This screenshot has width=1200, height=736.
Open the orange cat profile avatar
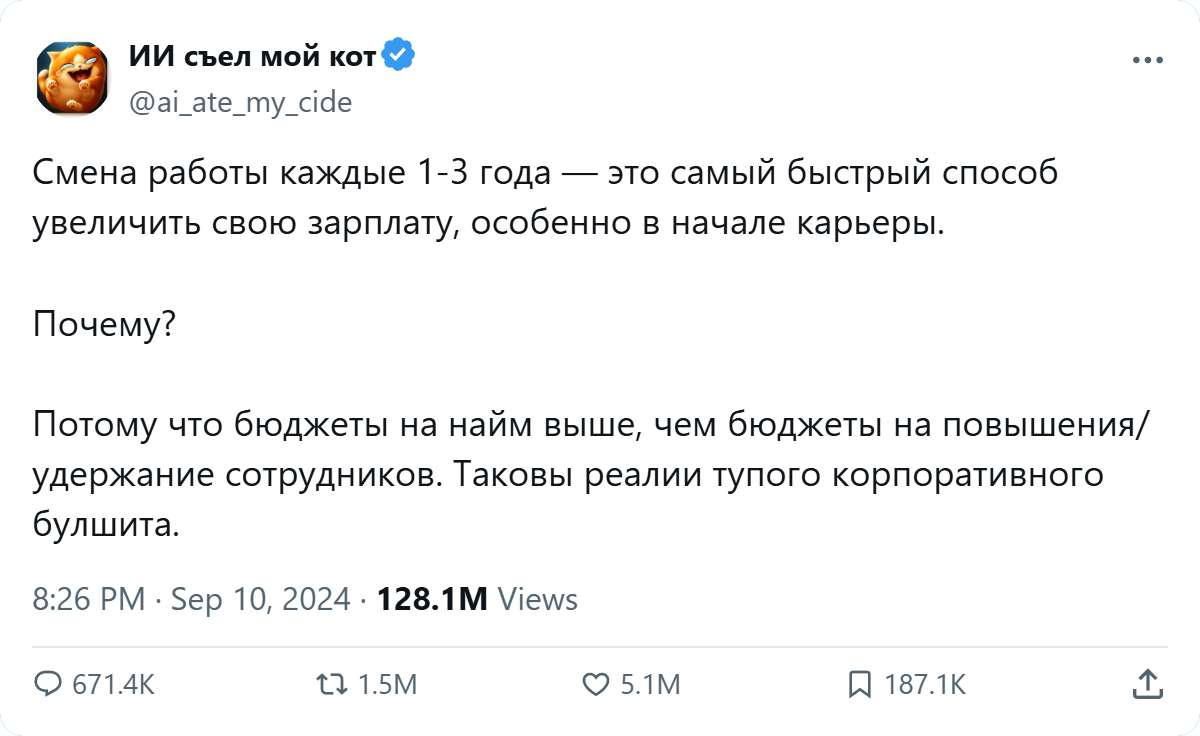tap(72, 78)
